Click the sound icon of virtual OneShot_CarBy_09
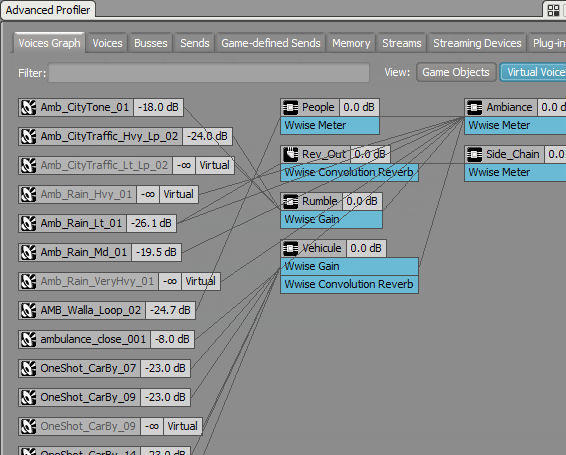 click(x=28, y=426)
